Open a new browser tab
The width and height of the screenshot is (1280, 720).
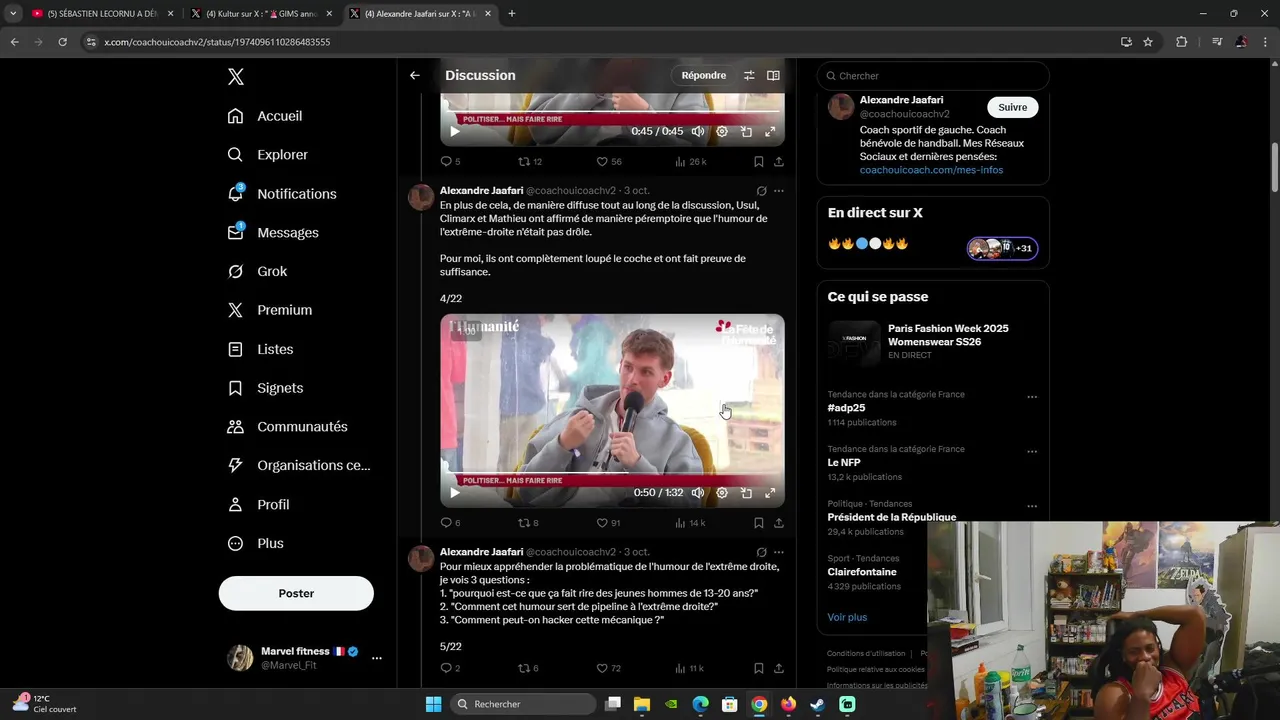pyautogui.click(x=512, y=14)
